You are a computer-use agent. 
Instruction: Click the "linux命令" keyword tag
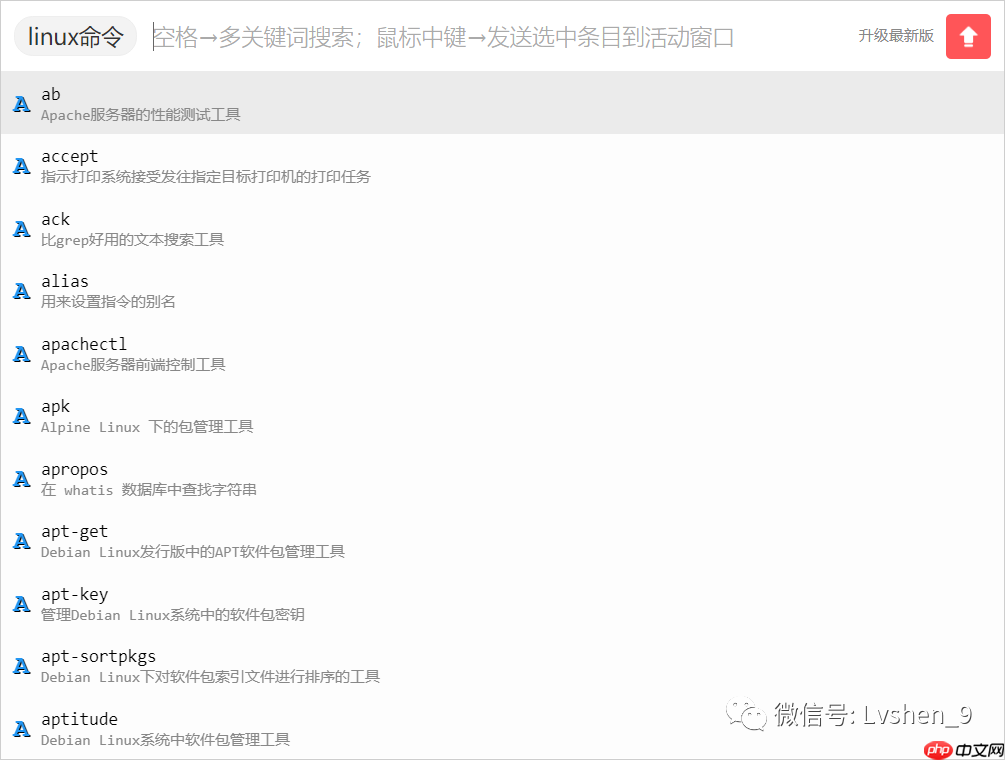(73, 34)
